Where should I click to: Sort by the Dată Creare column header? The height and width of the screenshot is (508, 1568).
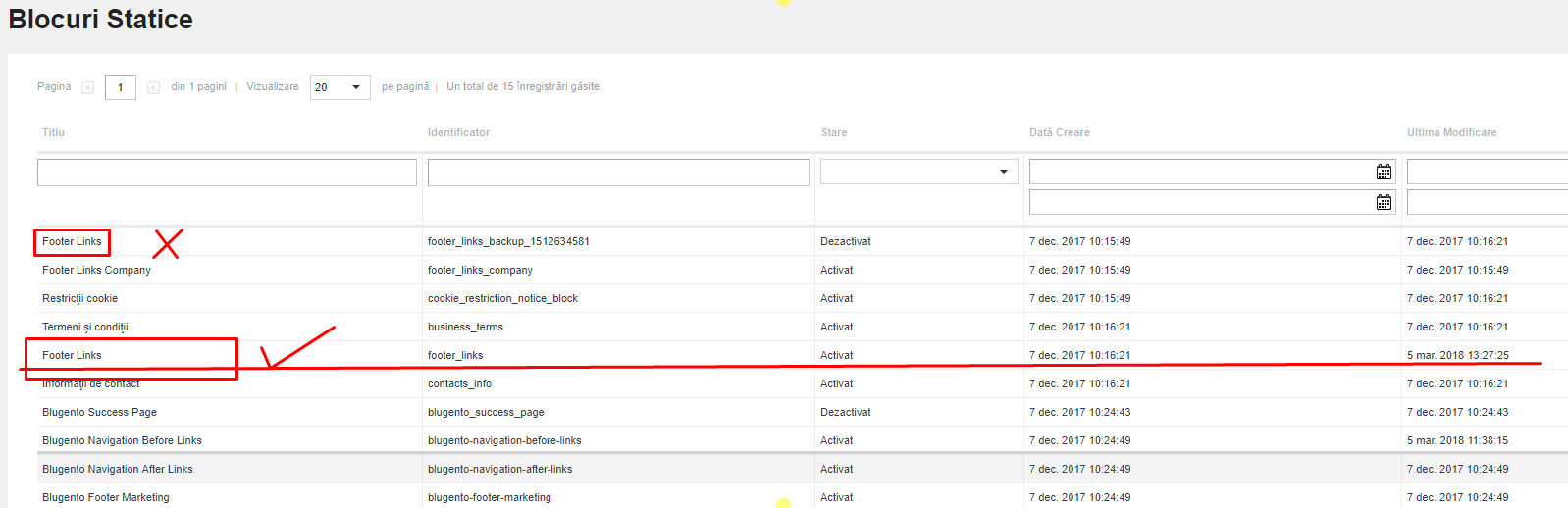1059,132
